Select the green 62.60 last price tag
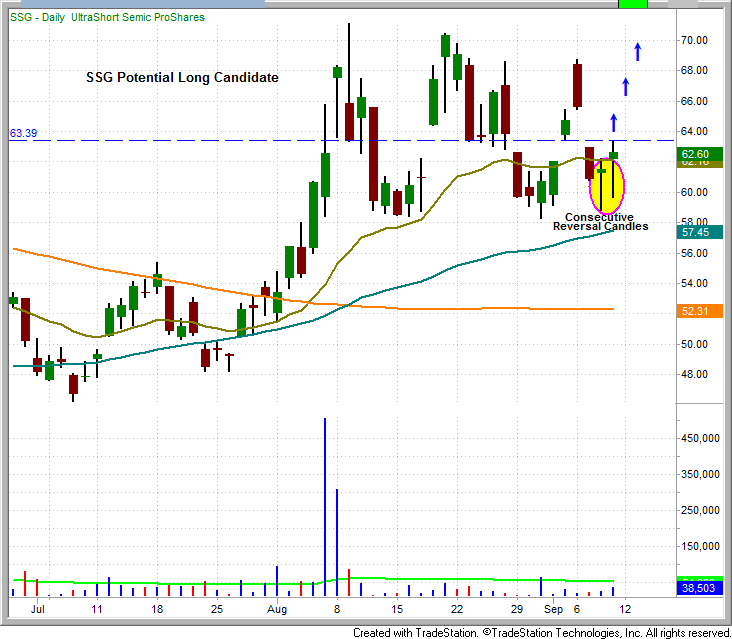 [x=699, y=154]
